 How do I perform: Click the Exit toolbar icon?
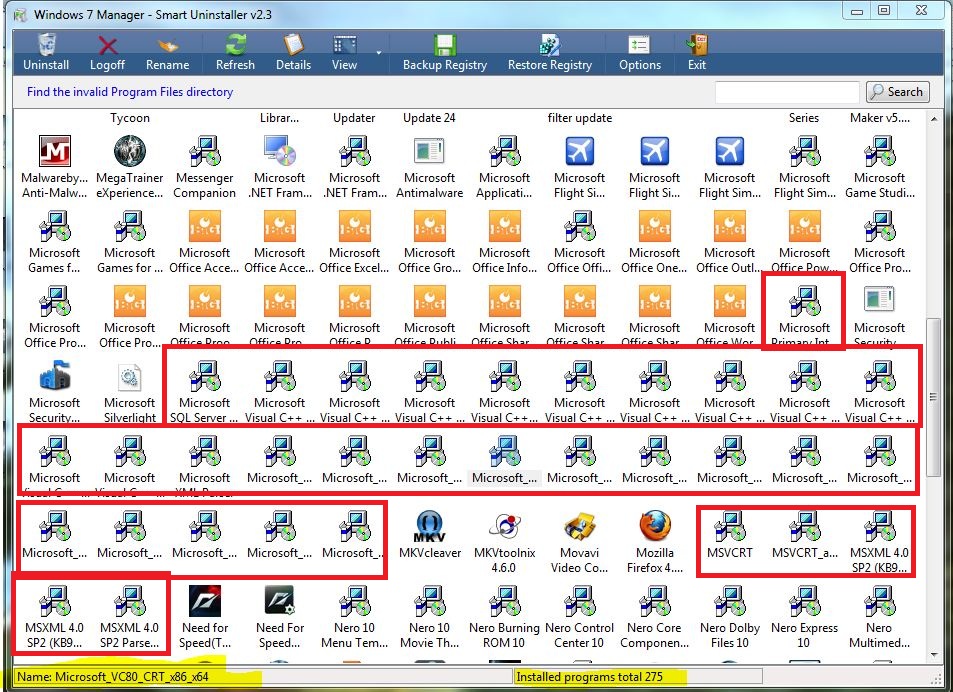pos(697,45)
